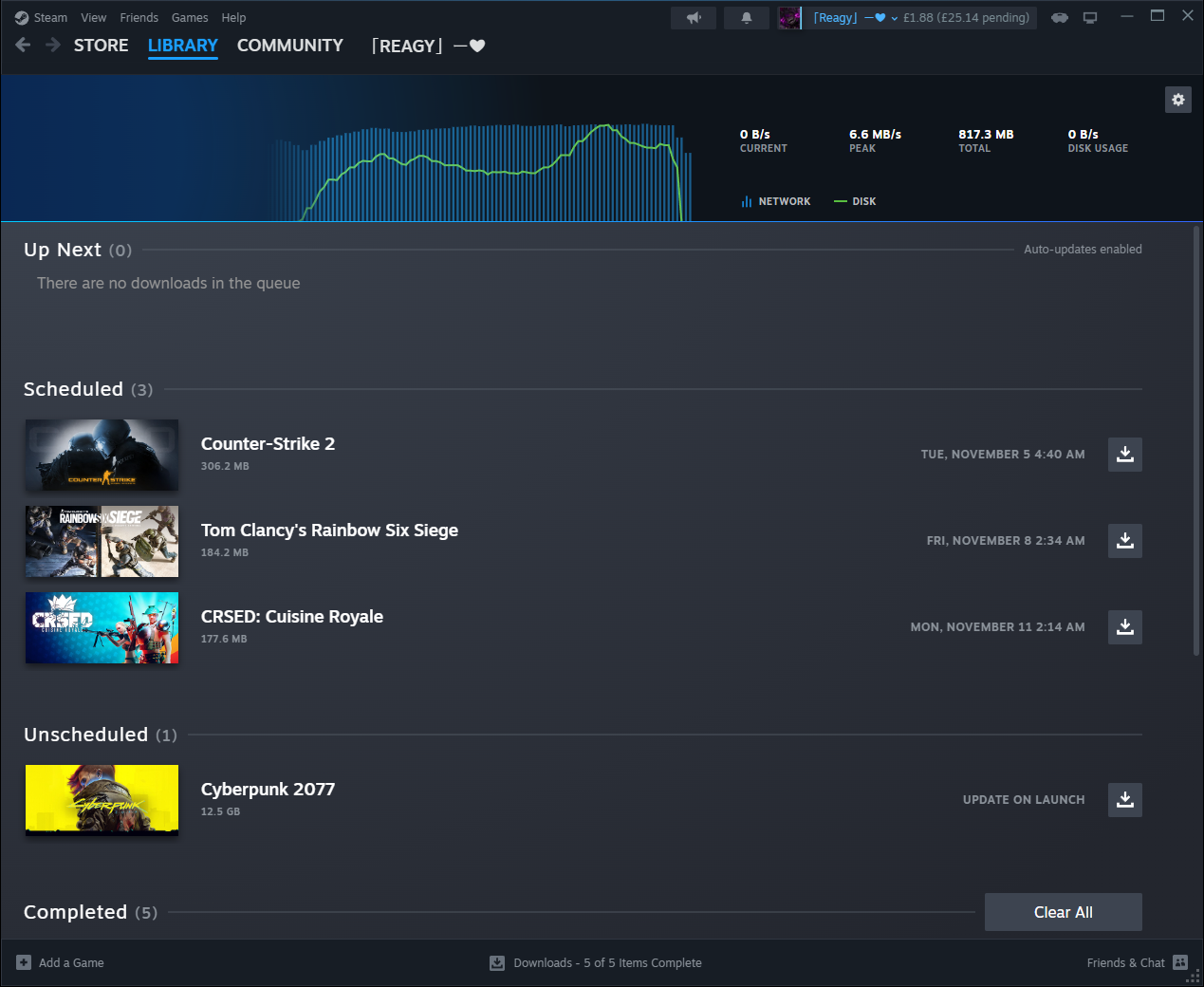Click the Auto-updates enabled link
Viewport: 1204px width, 987px height.
click(1083, 250)
